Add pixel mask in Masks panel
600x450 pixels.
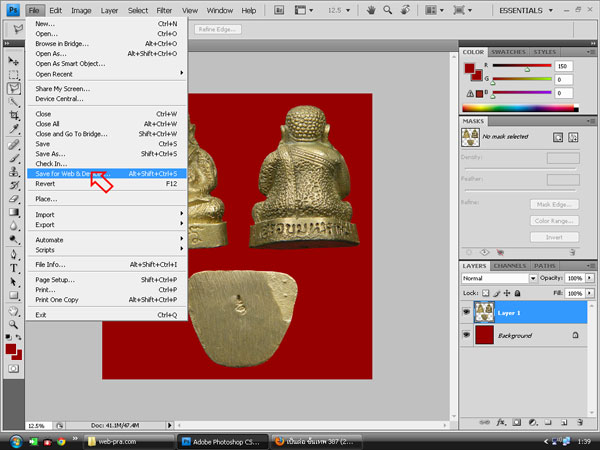coord(558,137)
